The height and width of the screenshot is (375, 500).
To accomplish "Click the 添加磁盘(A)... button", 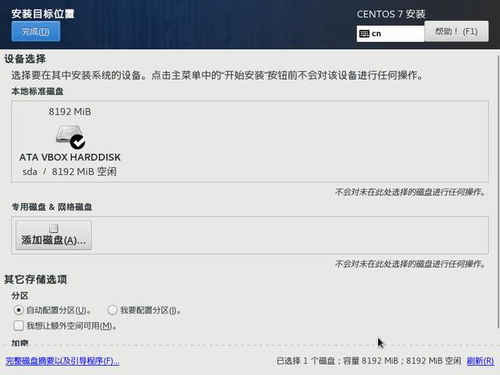I will pyautogui.click(x=54, y=235).
